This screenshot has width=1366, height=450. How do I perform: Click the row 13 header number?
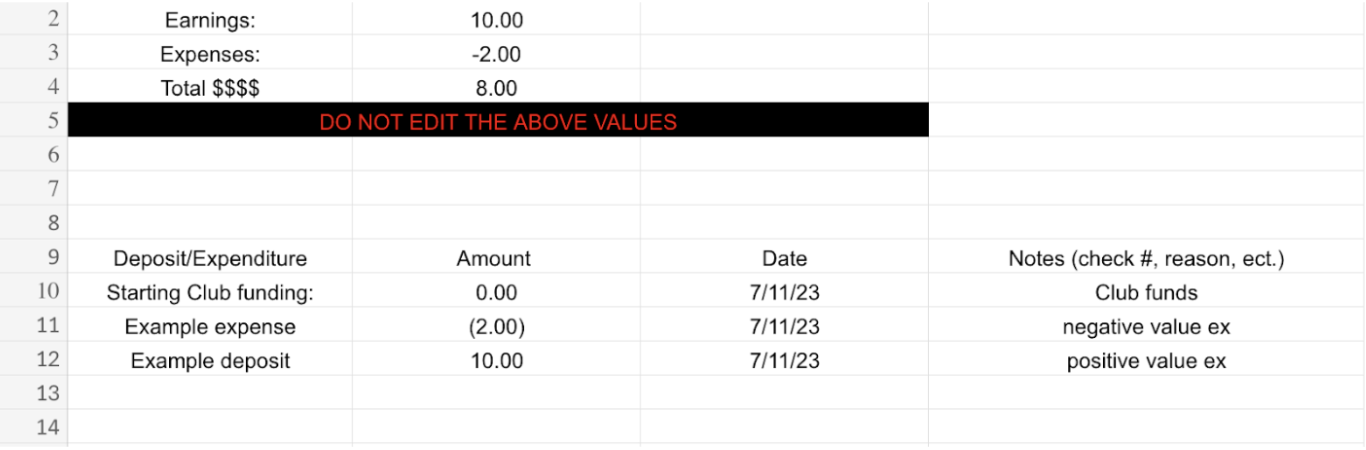48,394
